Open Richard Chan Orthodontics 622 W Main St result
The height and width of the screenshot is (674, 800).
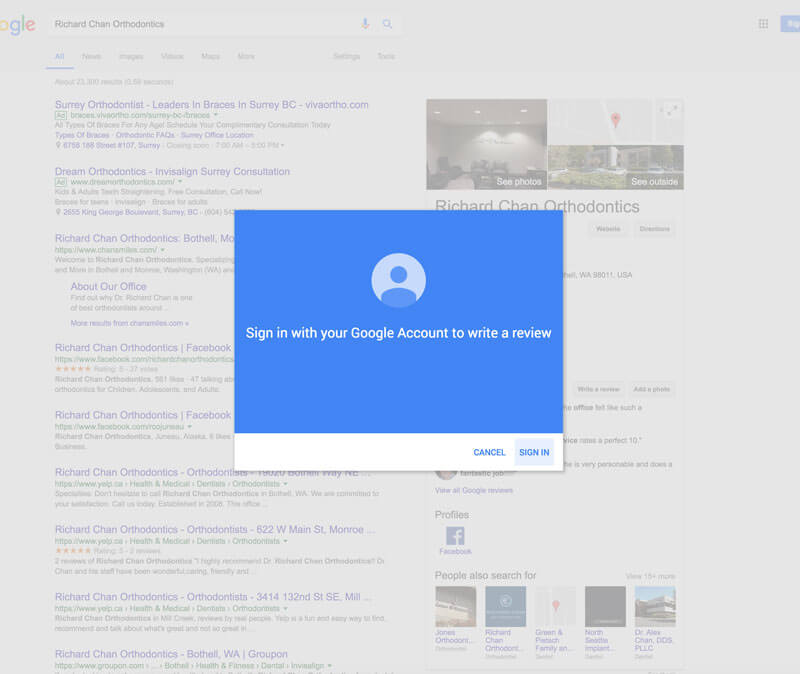214,530
